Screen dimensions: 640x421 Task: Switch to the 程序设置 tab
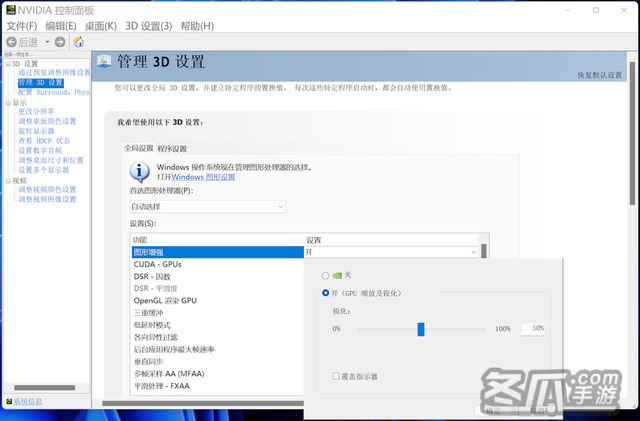172,149
